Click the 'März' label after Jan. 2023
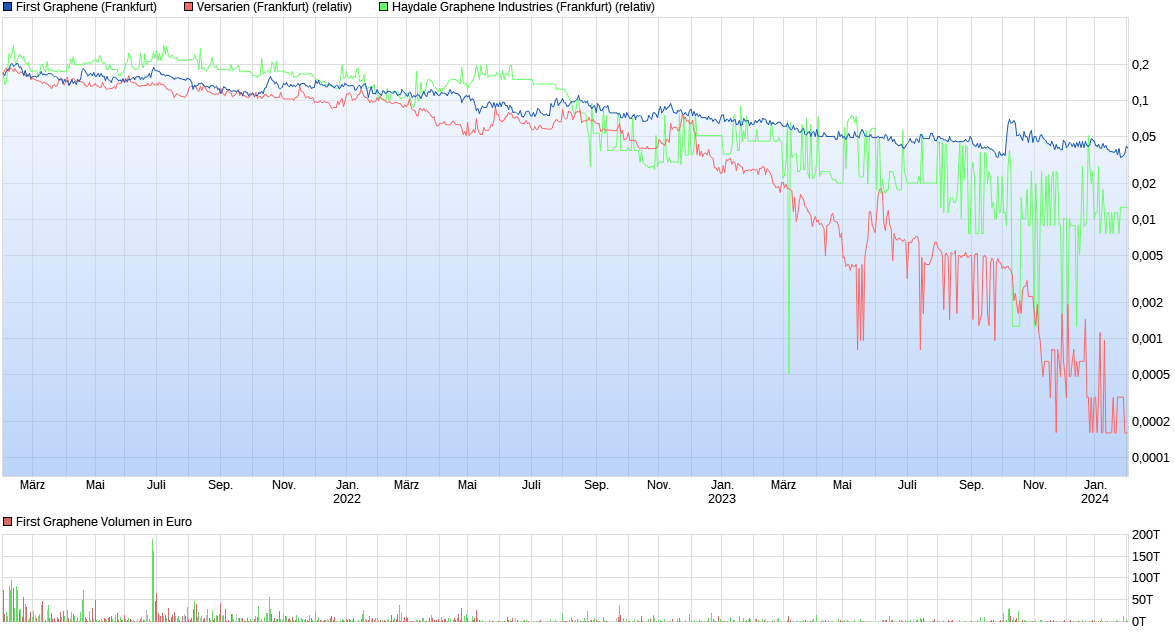This screenshot has height=633, width=1175. click(x=783, y=485)
